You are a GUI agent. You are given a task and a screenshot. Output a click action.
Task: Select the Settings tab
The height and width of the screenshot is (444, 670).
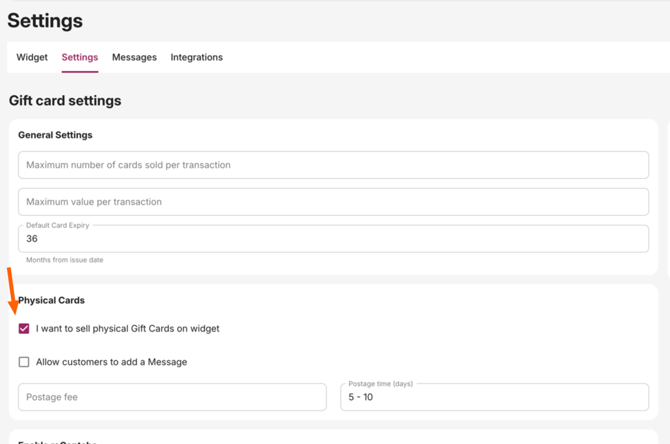click(80, 57)
